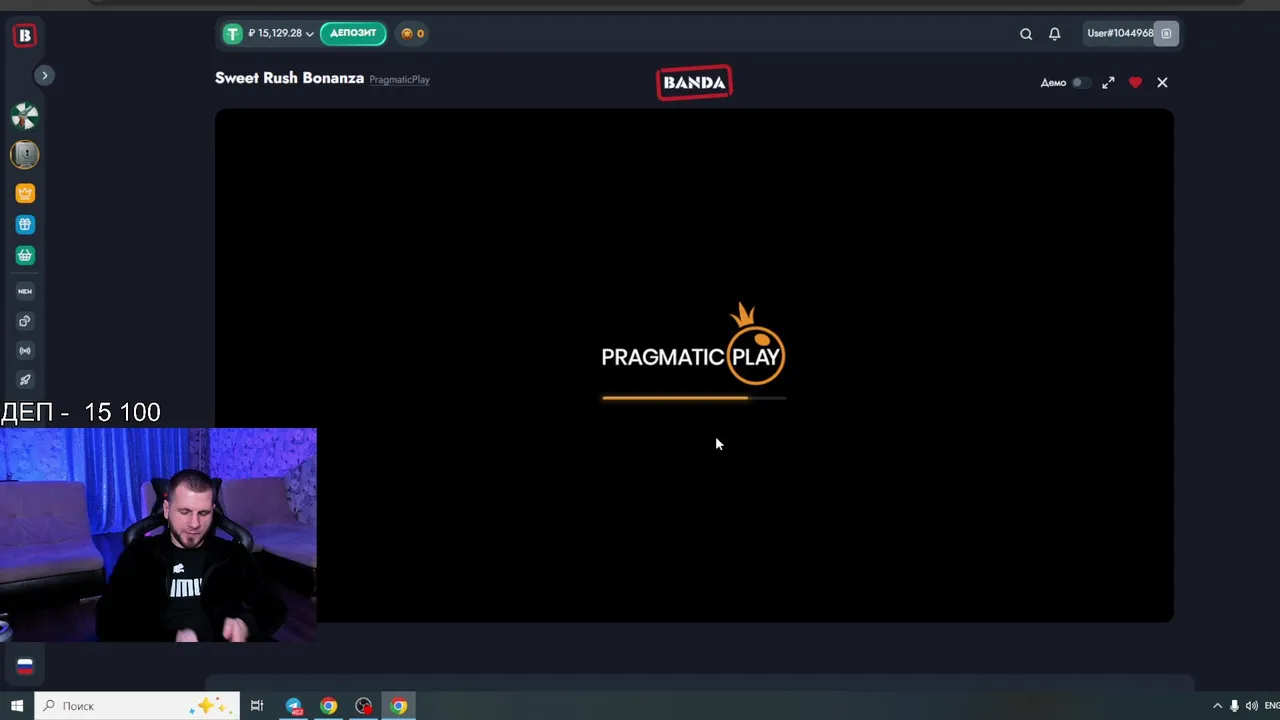Image resolution: width=1280 pixels, height=720 pixels.
Task: Open the coin bonus balance showing 0
Action: point(412,34)
